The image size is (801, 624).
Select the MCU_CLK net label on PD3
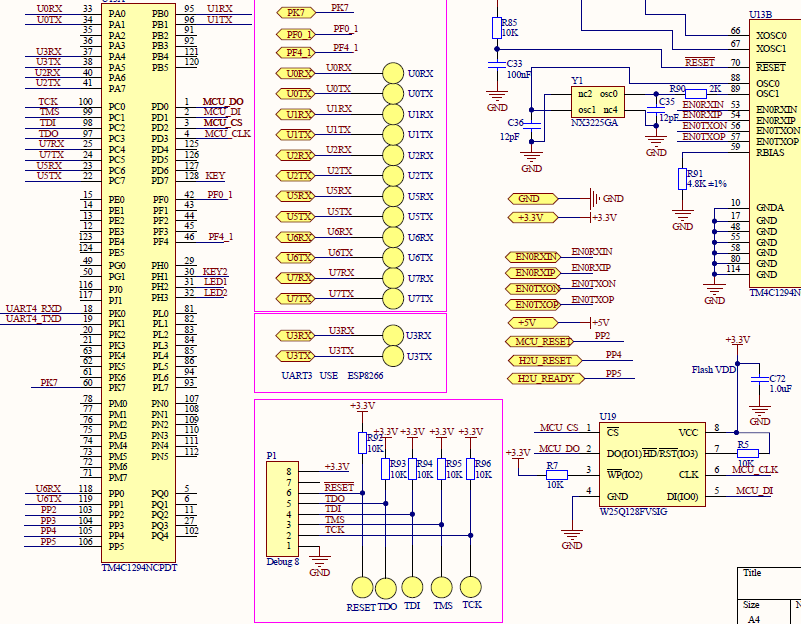[227, 134]
